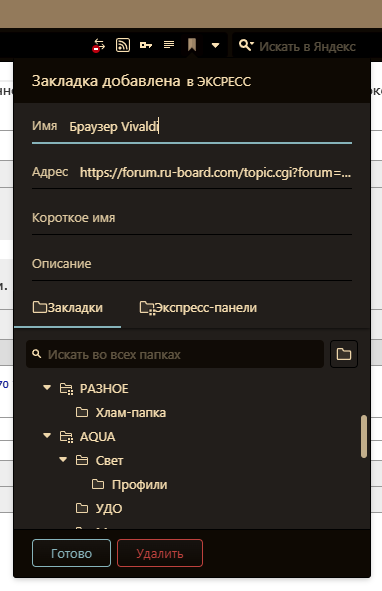The height and width of the screenshot is (591, 382).
Task: Click the 'Искать во всех папках' search box
Action: point(175,354)
